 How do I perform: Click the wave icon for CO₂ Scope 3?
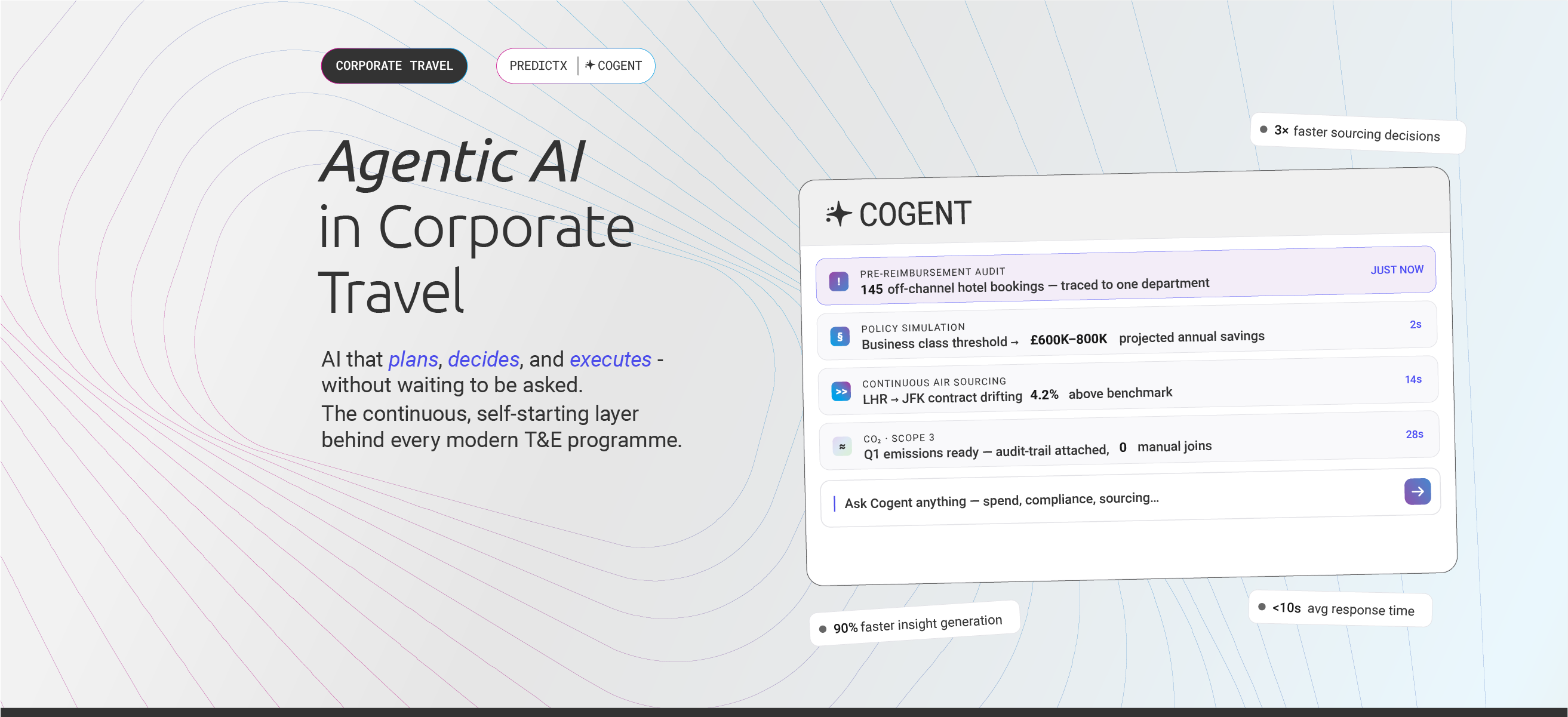pyautogui.click(x=843, y=446)
